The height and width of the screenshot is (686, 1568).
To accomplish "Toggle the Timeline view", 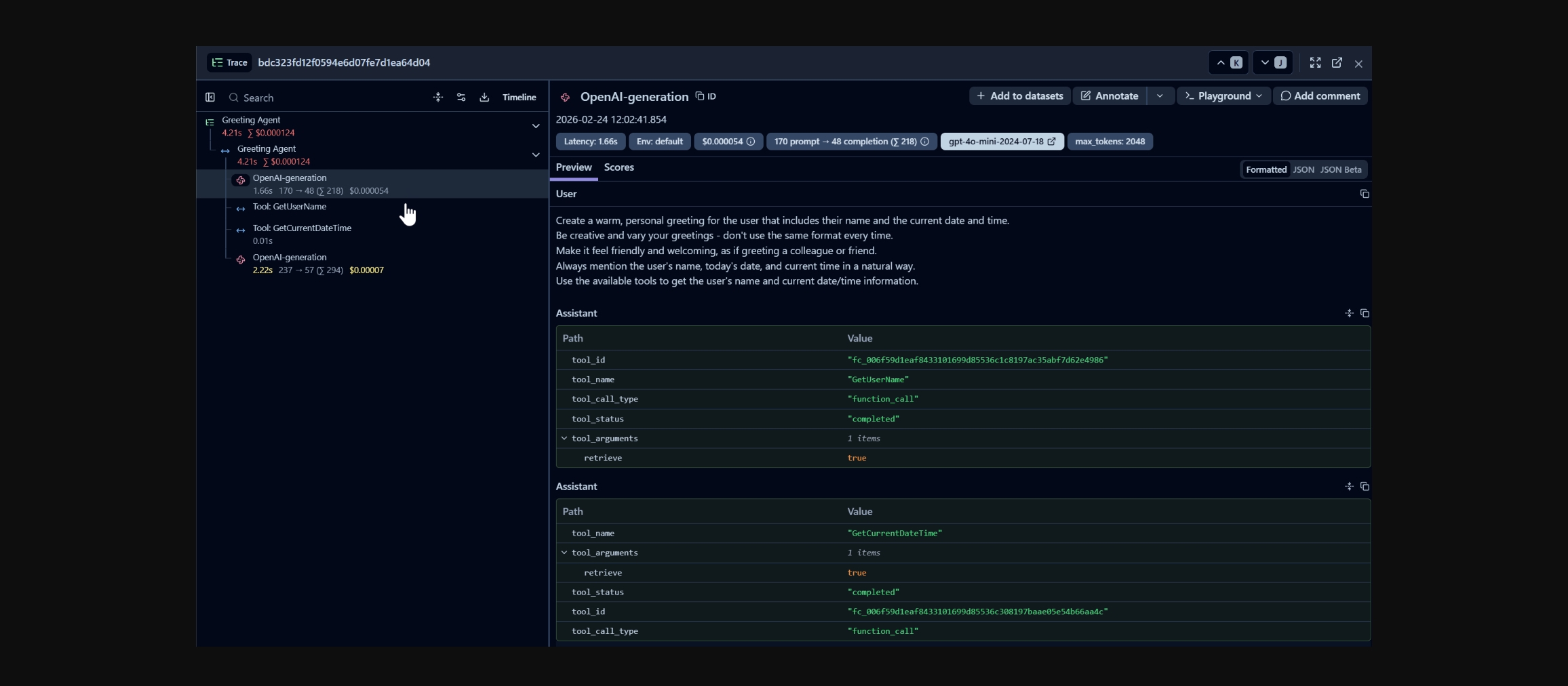I will (x=519, y=98).
